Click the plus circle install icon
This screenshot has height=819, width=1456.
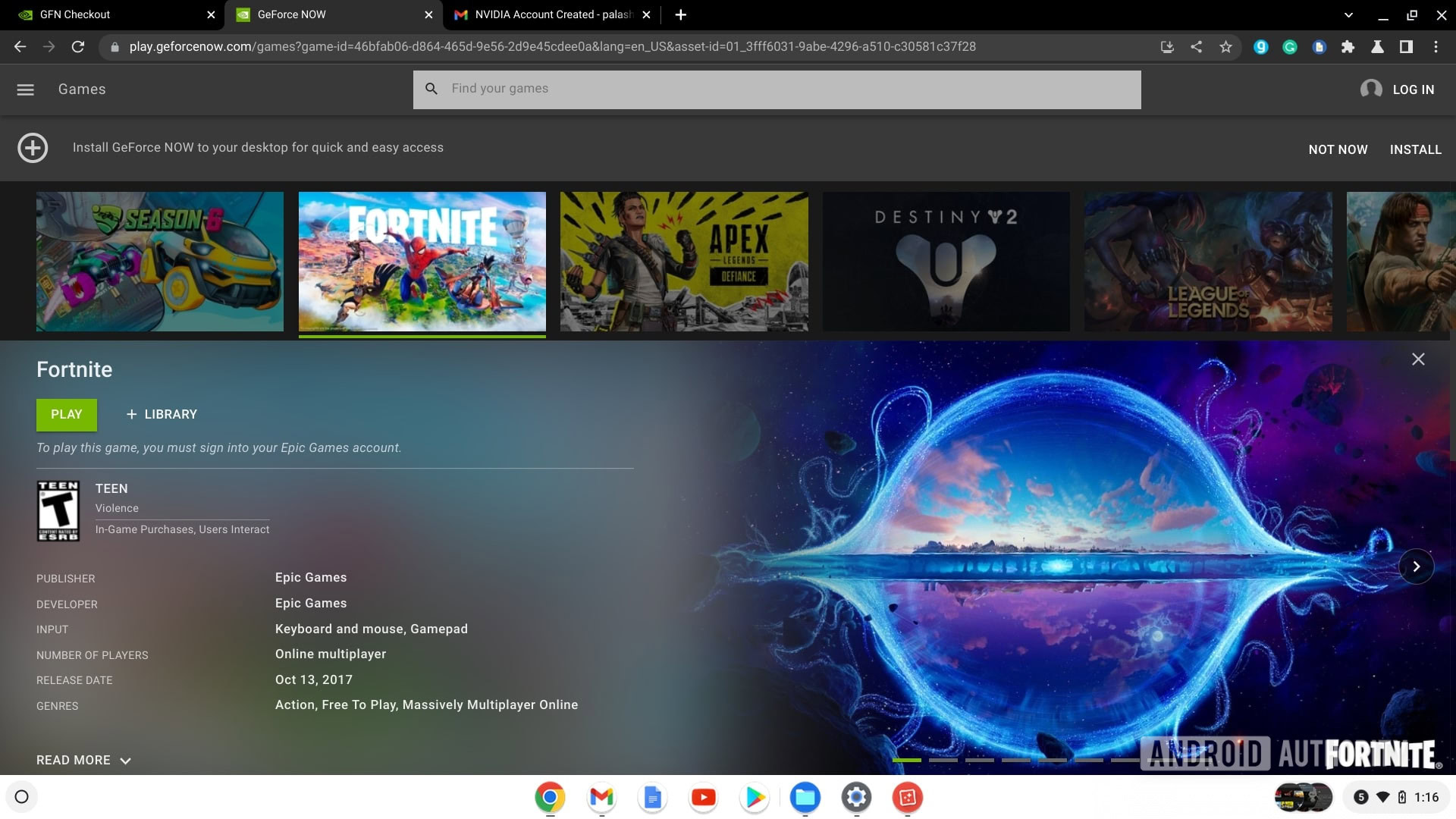click(x=33, y=148)
